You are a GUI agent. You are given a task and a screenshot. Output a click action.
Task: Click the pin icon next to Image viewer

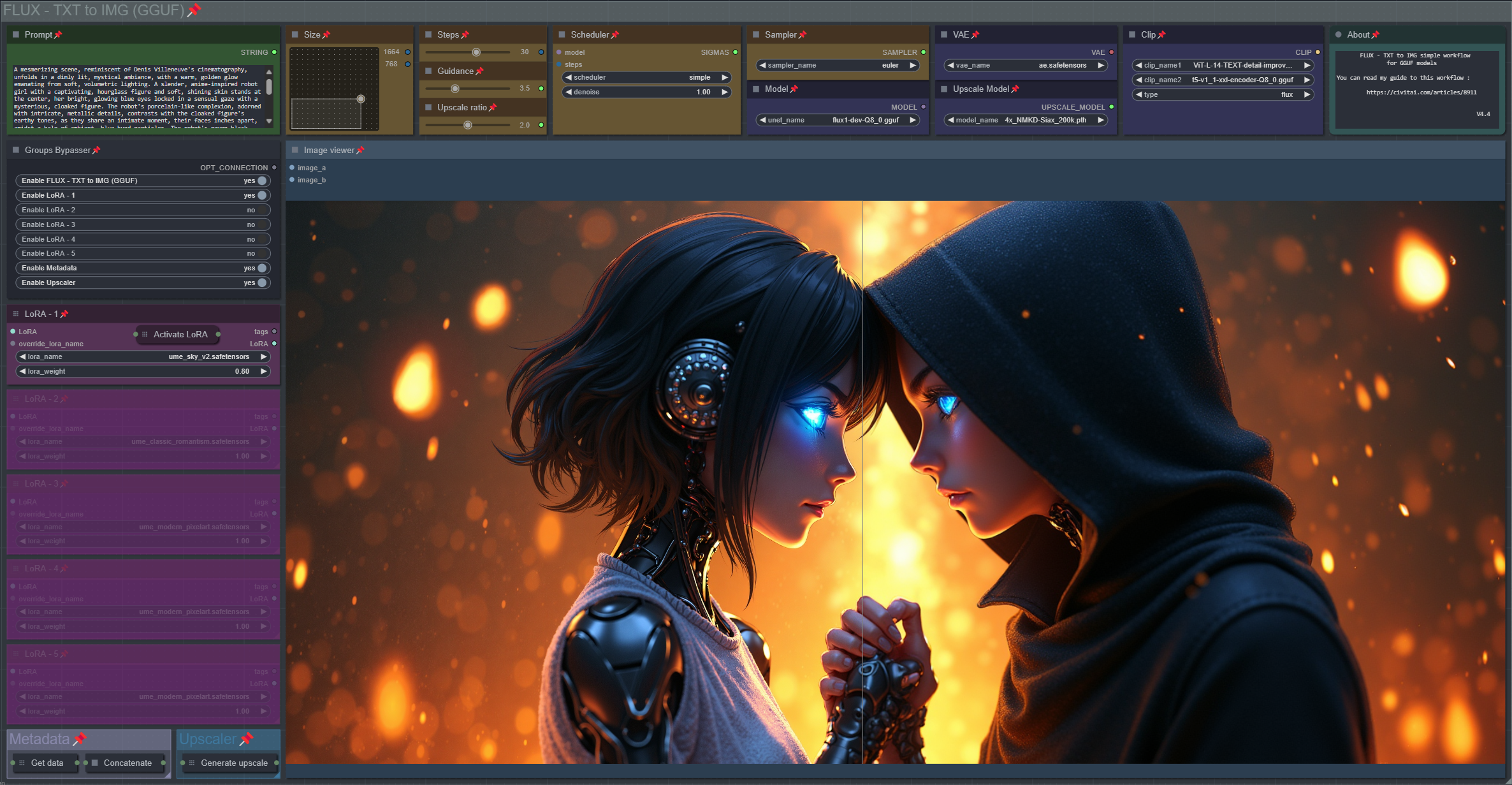pos(360,150)
